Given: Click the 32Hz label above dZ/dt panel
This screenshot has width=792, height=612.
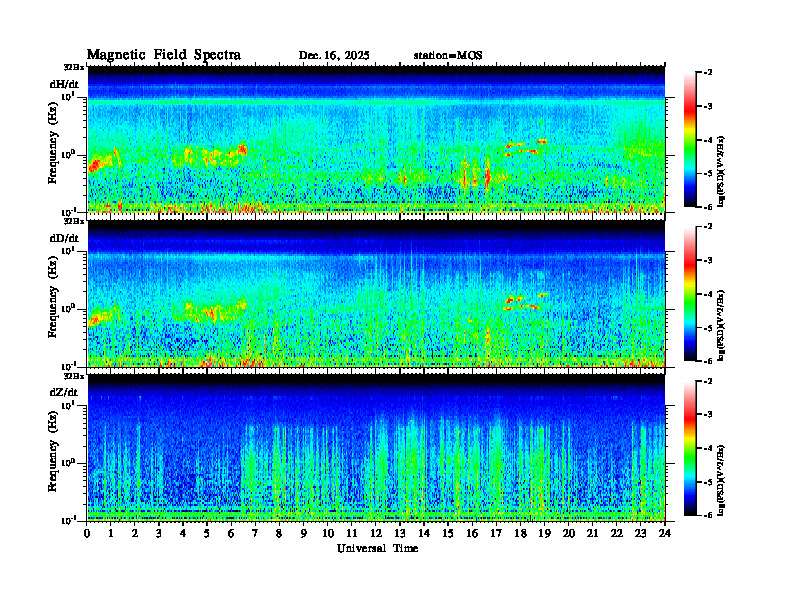Looking at the screenshot, I should (73, 376).
